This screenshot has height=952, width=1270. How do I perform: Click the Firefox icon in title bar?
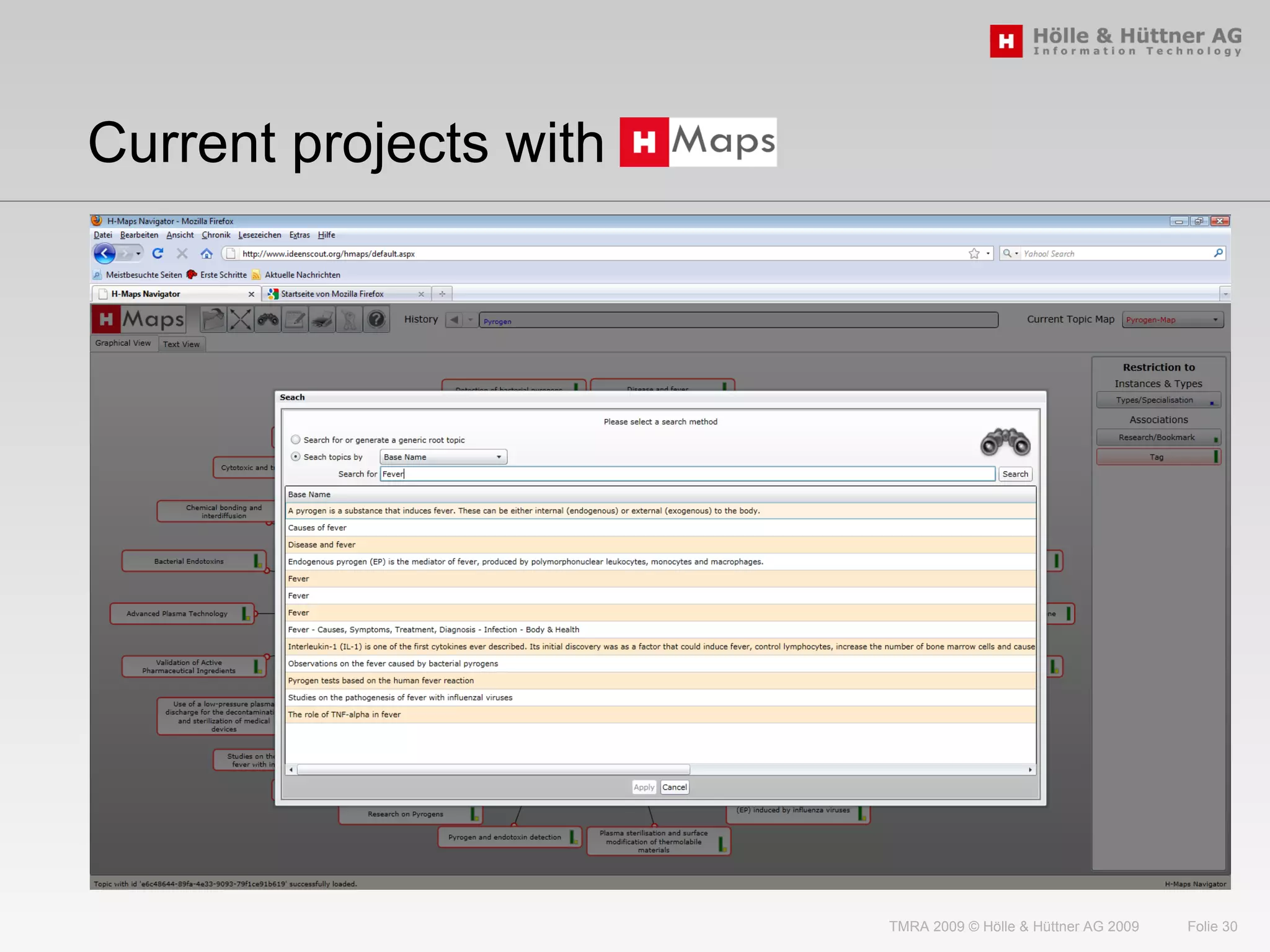click(x=97, y=221)
